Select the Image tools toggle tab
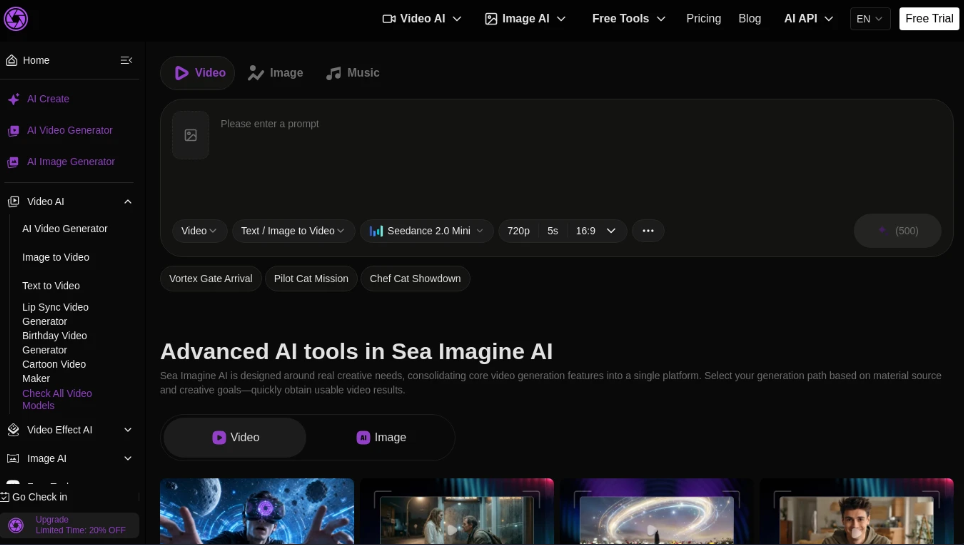Image resolution: width=964 pixels, height=545 pixels. [381, 437]
